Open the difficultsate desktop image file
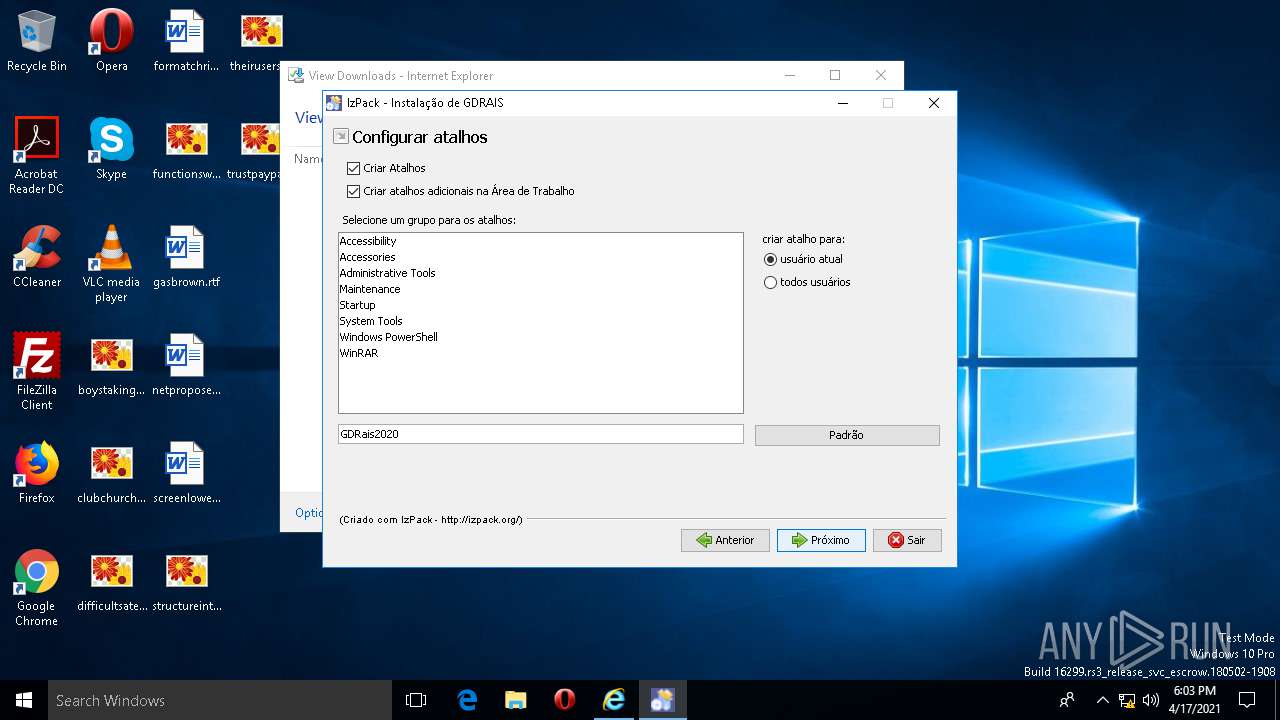1280x720 pixels. [x=112, y=580]
